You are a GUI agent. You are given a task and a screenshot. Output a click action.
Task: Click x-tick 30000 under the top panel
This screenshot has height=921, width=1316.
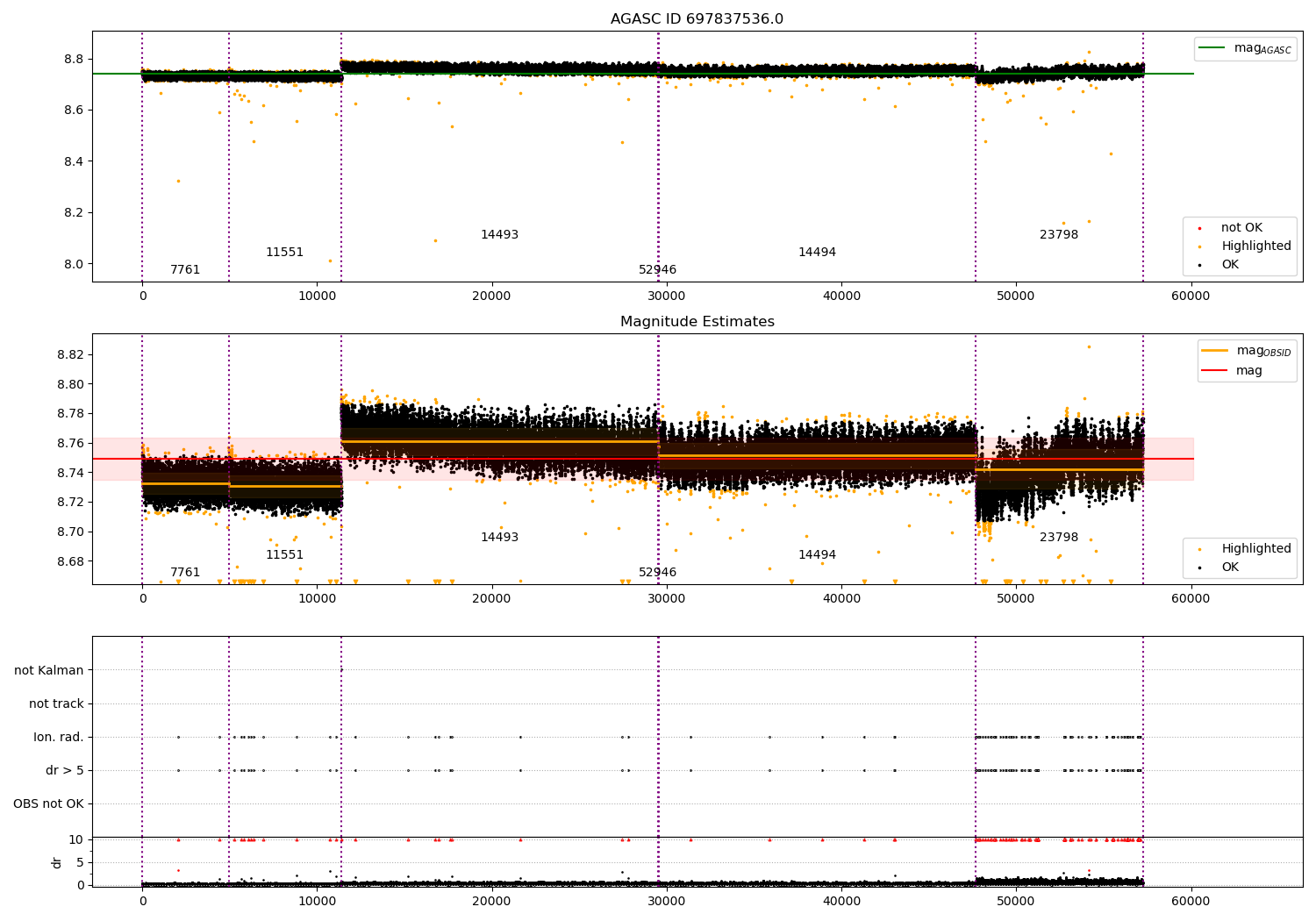point(666,296)
